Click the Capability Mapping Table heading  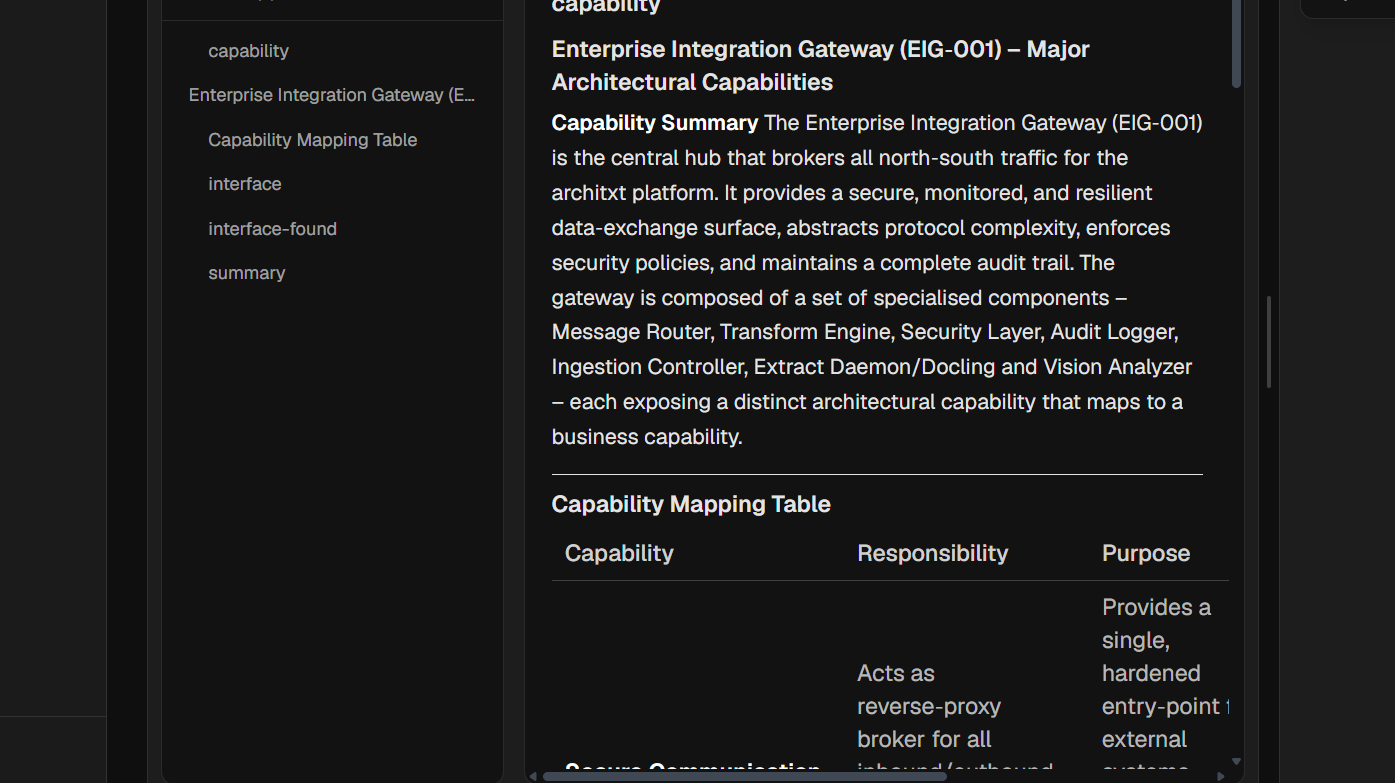[x=691, y=504]
